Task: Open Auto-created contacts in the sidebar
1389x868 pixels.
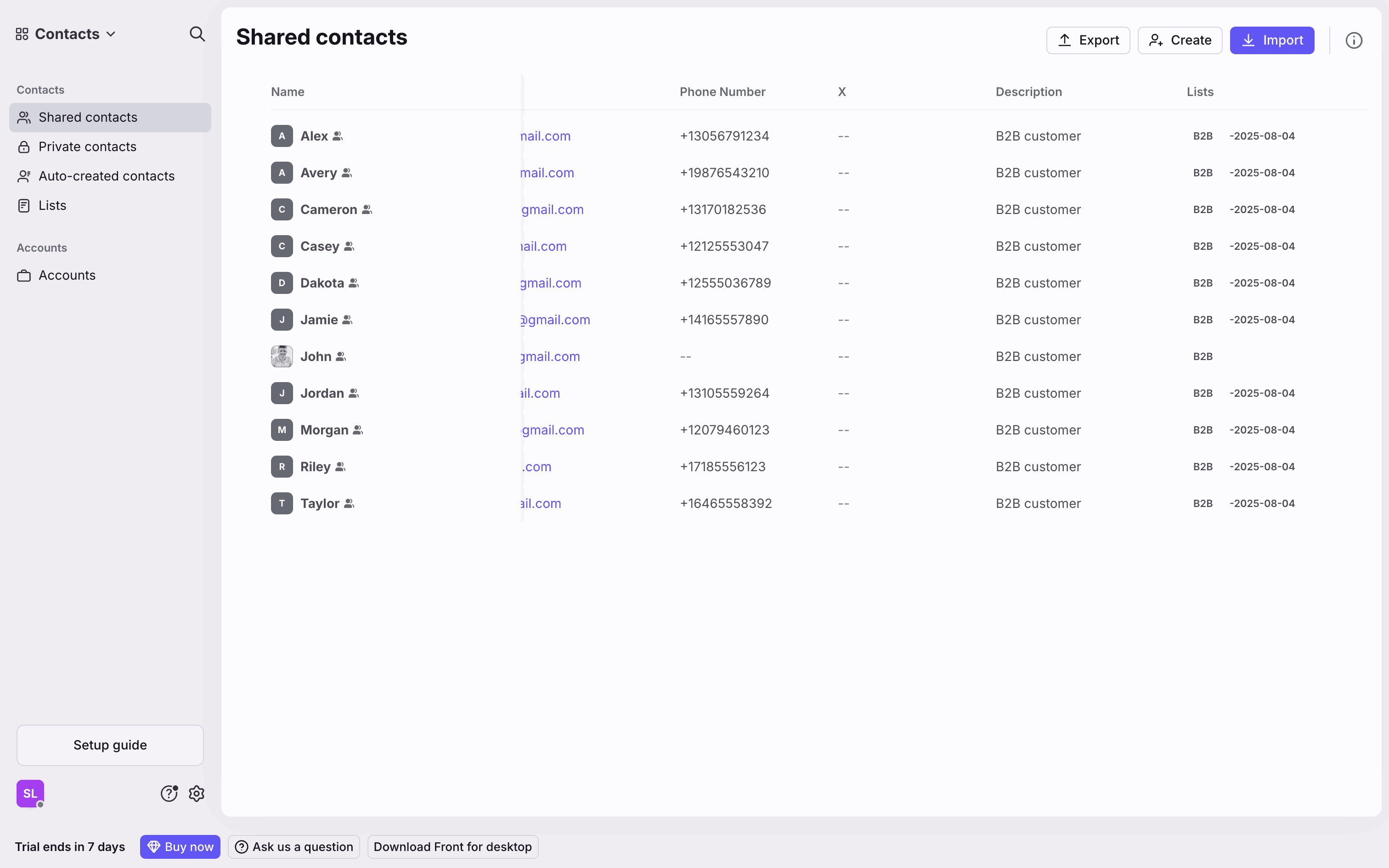Action: click(x=106, y=176)
